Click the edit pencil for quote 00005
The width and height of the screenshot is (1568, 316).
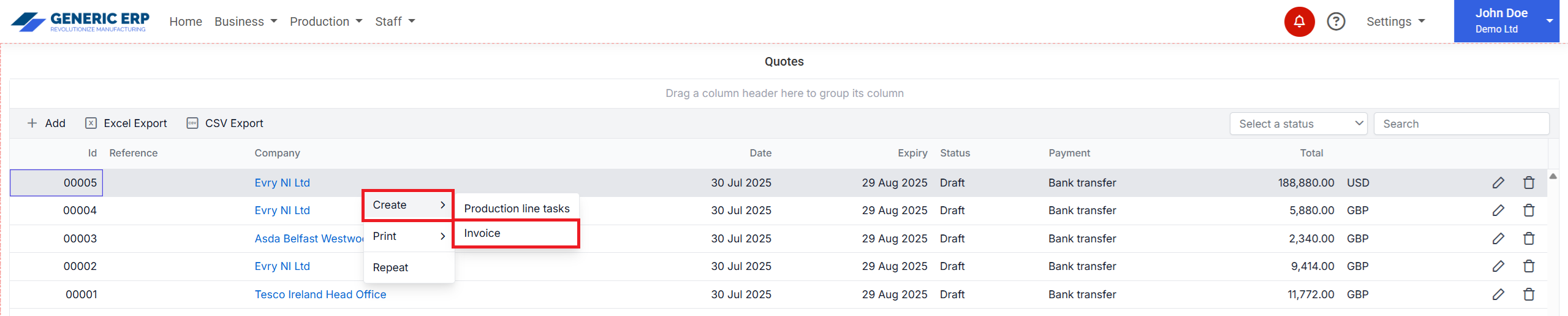(1498, 183)
